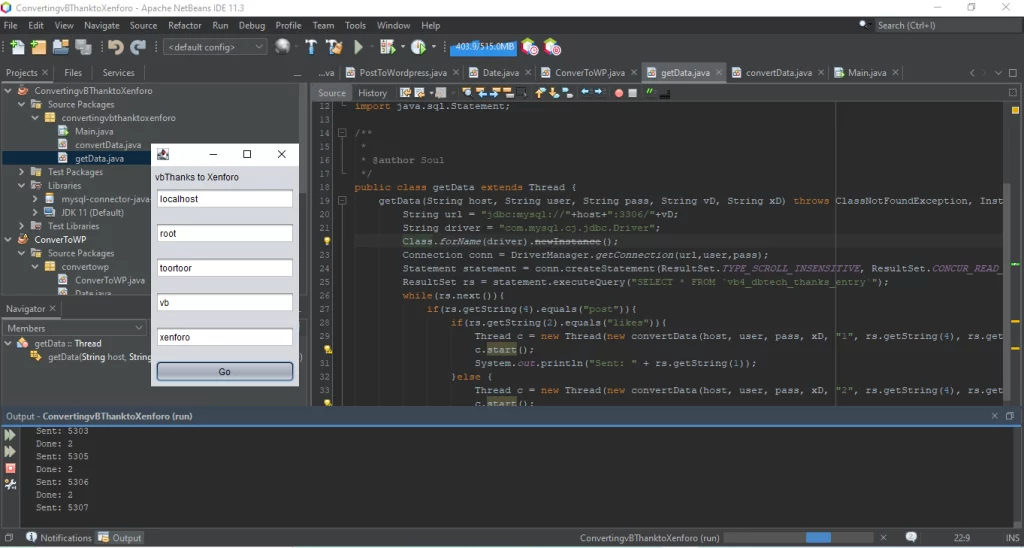Click the Redo arrow icon
The height and width of the screenshot is (548, 1024).
(x=138, y=47)
